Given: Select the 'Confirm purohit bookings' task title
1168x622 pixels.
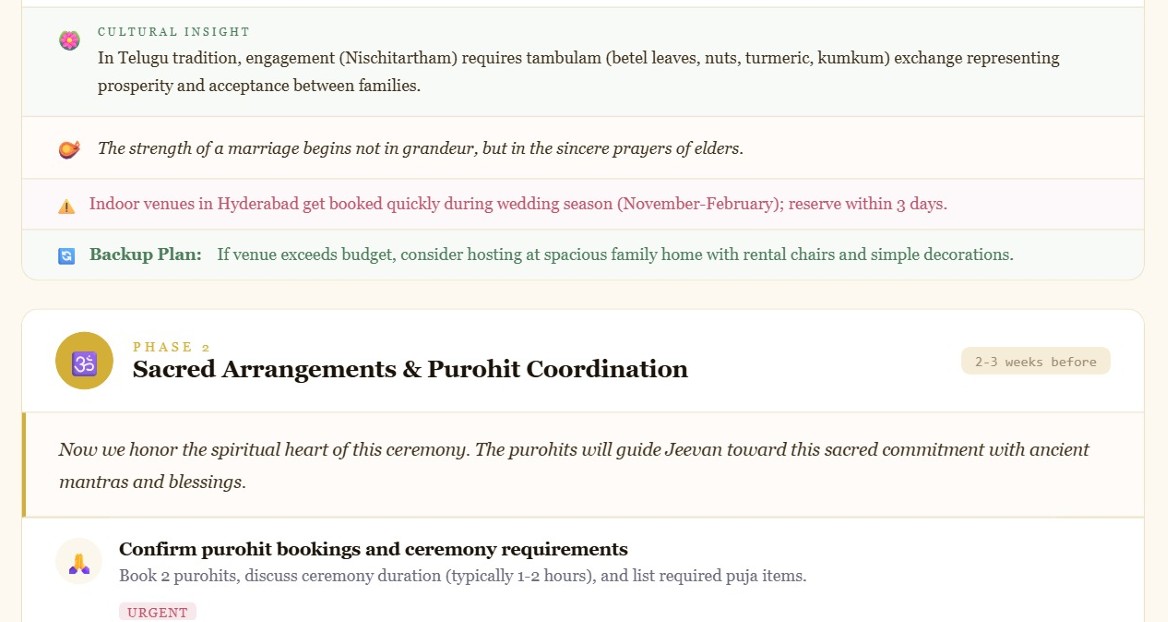Looking at the screenshot, I should coord(373,549).
